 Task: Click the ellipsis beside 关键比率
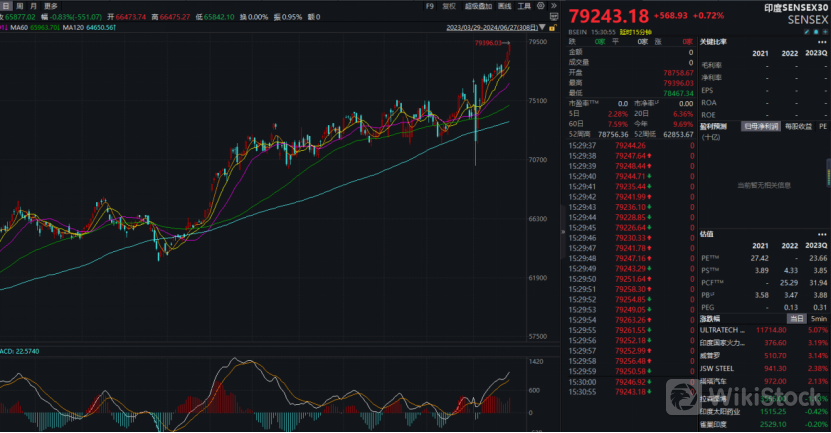[821, 42]
